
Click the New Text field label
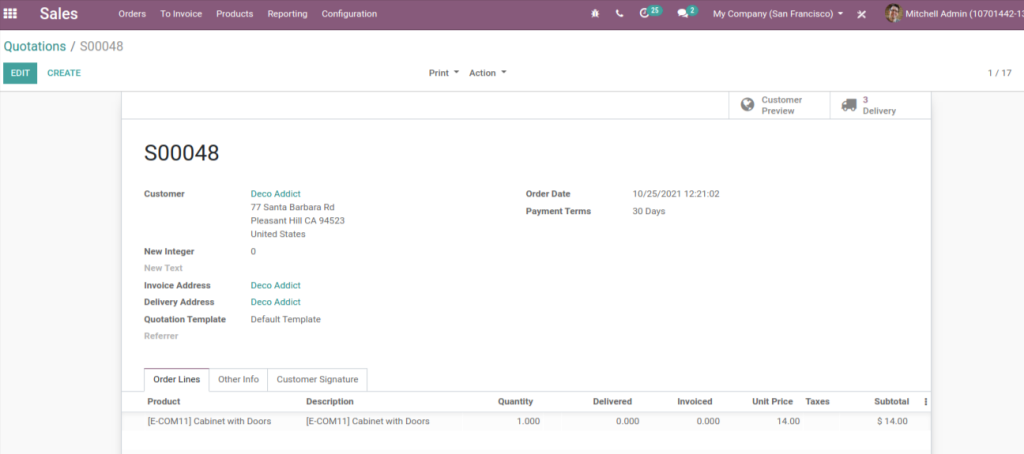(x=163, y=268)
